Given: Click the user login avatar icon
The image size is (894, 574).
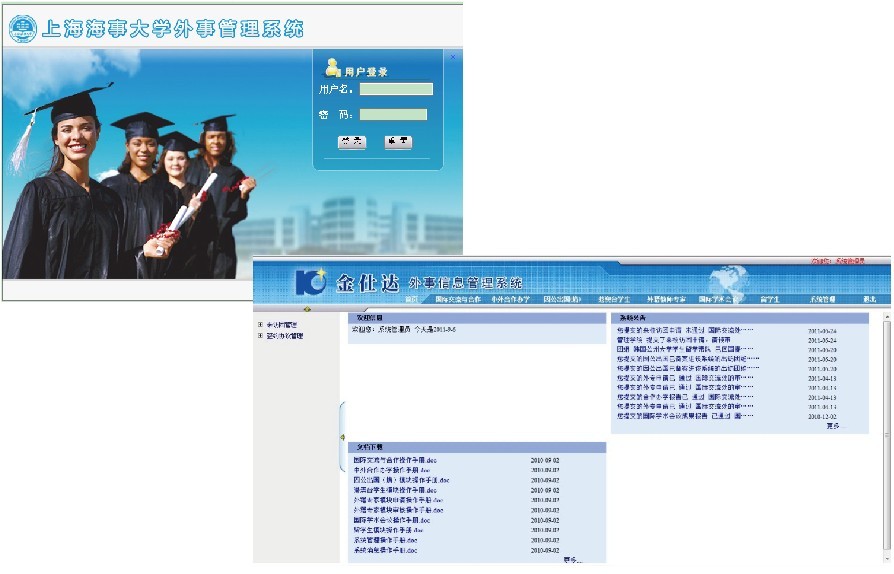Looking at the screenshot, I should [x=333, y=68].
